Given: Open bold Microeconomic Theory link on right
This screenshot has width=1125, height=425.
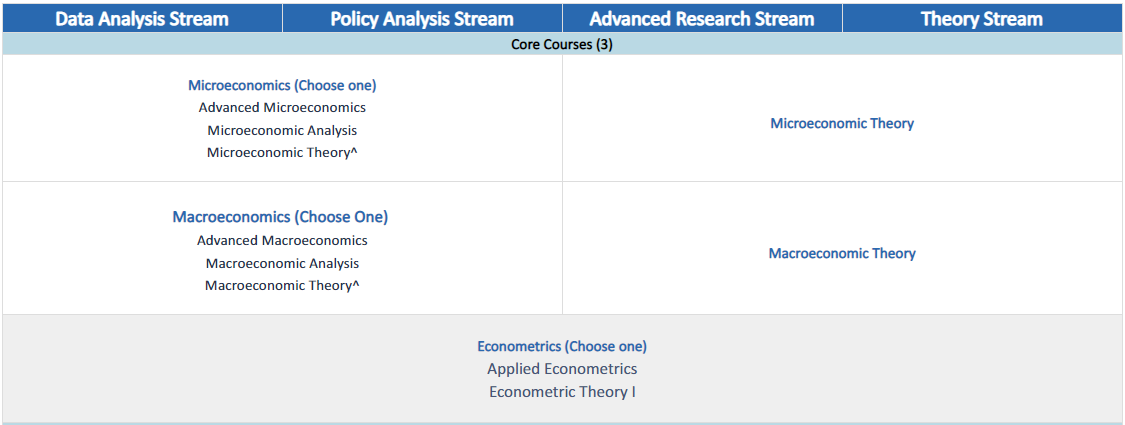Looking at the screenshot, I should [x=842, y=123].
